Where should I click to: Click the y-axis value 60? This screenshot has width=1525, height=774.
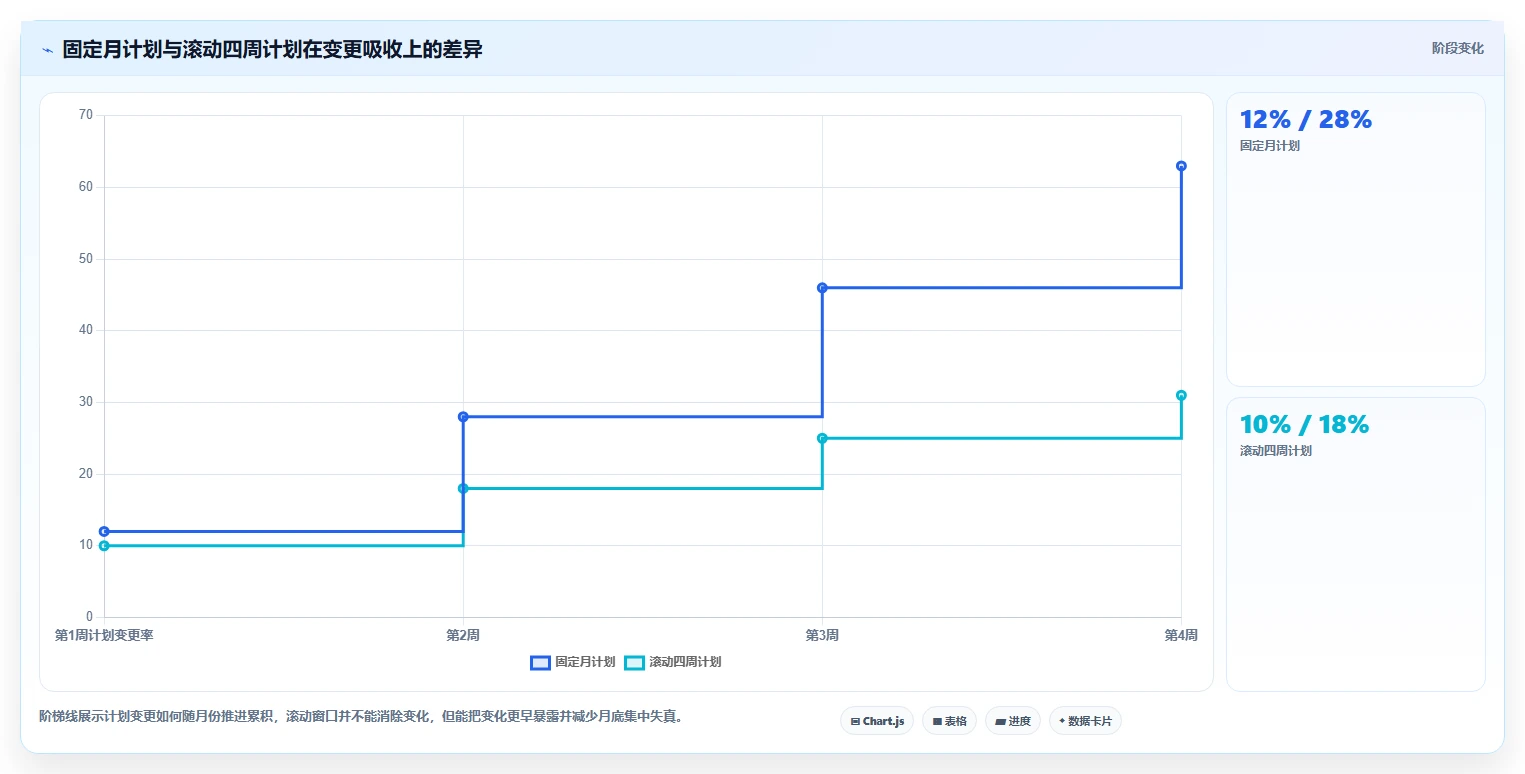[85, 187]
